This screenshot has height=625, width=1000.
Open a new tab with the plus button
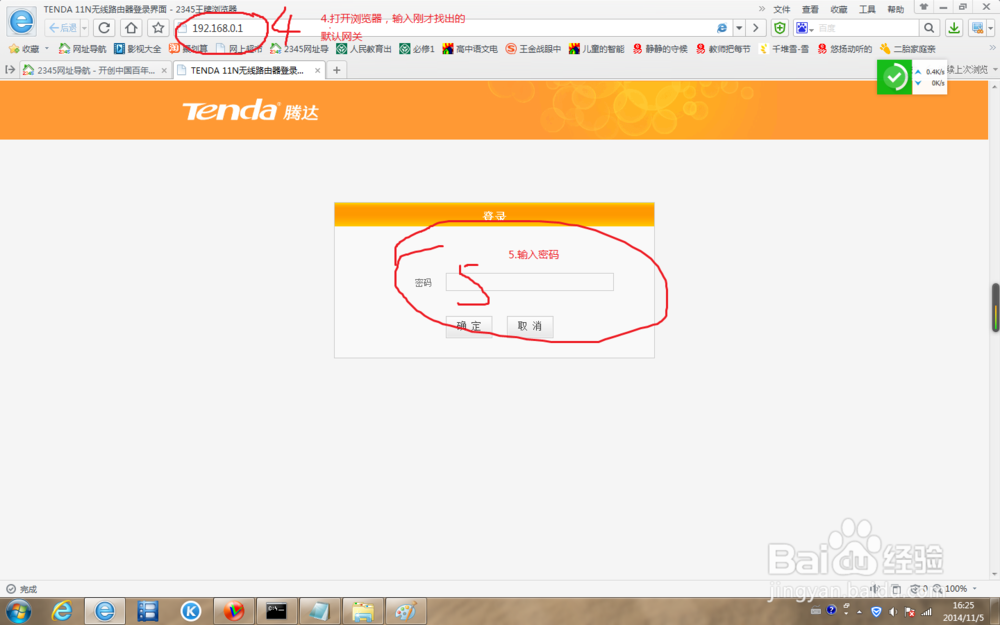point(337,71)
